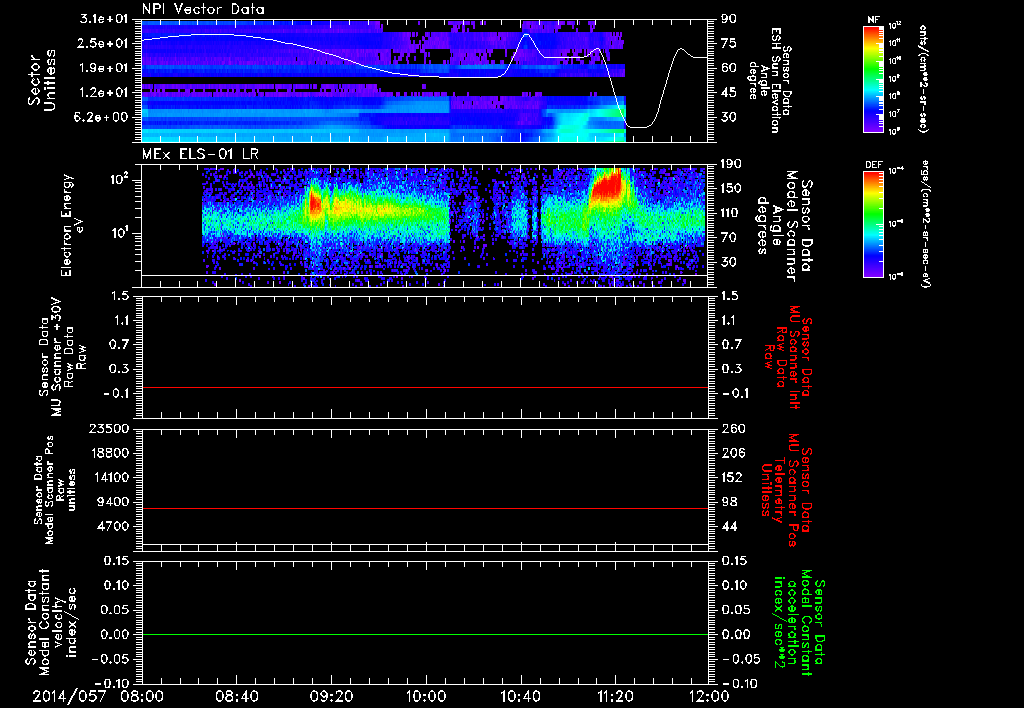Click the 'ergs/(cm**2-sr-sec-eV)' DEF units label

tap(924, 224)
